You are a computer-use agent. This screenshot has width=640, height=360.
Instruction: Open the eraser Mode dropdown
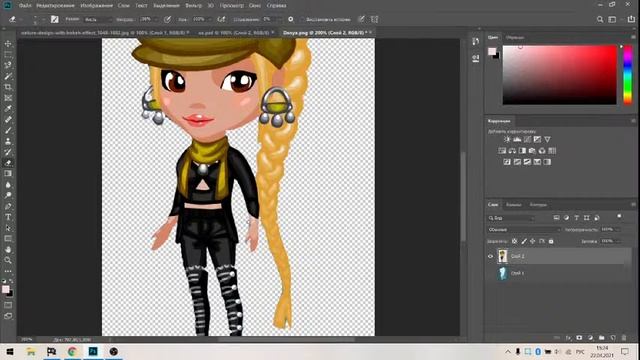click(97, 19)
